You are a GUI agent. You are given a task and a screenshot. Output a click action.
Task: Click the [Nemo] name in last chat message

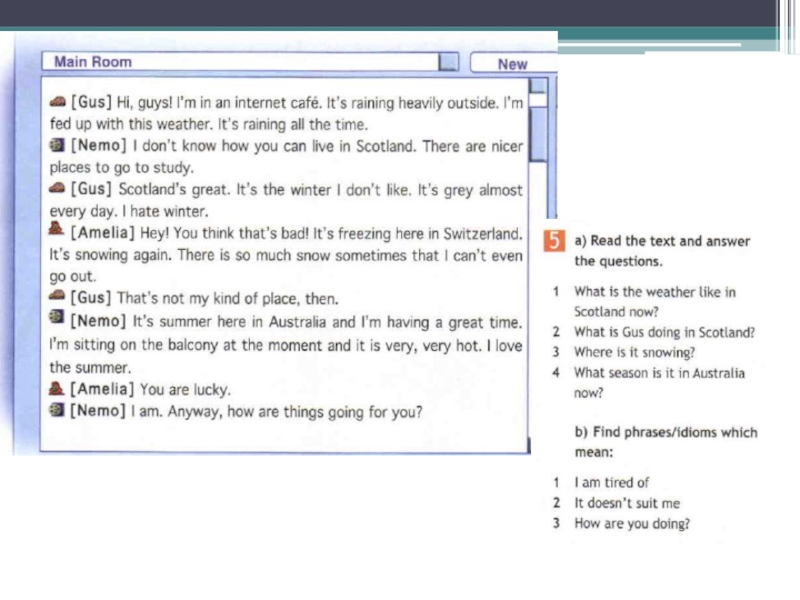(x=98, y=411)
